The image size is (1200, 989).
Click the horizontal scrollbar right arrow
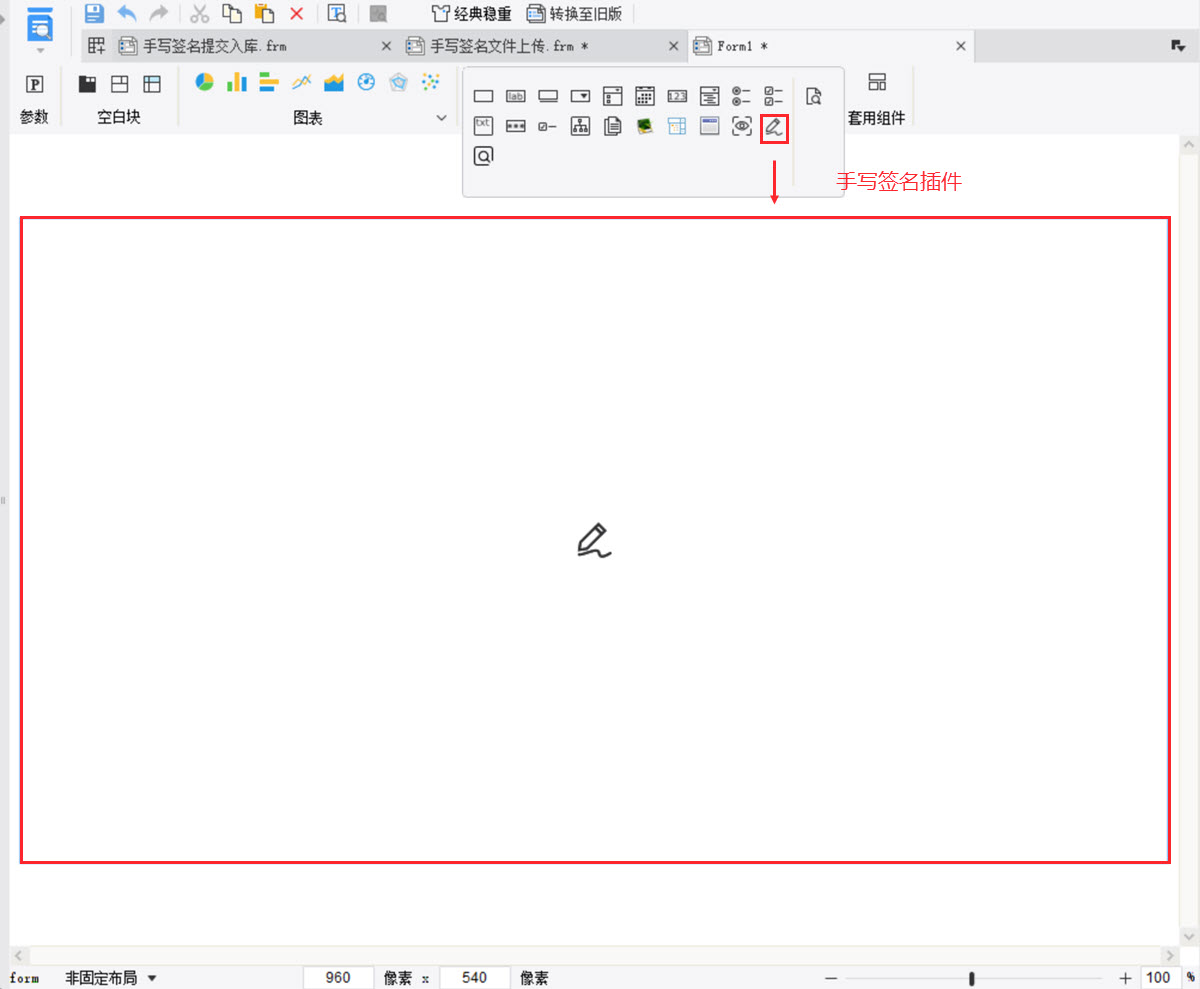tap(1168, 955)
